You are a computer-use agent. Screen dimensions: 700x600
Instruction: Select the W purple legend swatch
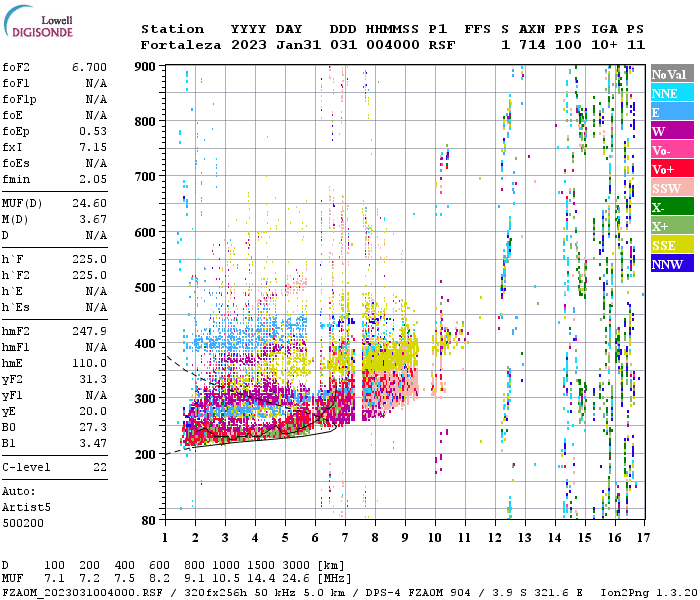(x=672, y=131)
